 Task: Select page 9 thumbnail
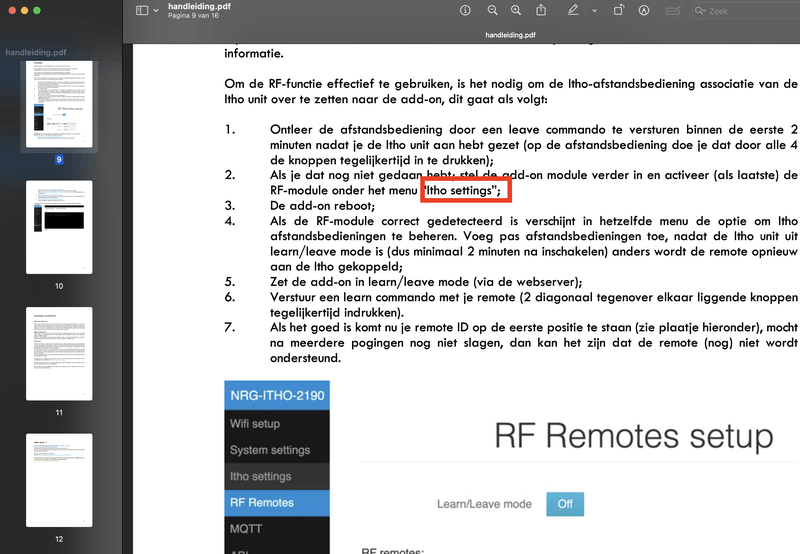pyautogui.click(x=59, y=104)
